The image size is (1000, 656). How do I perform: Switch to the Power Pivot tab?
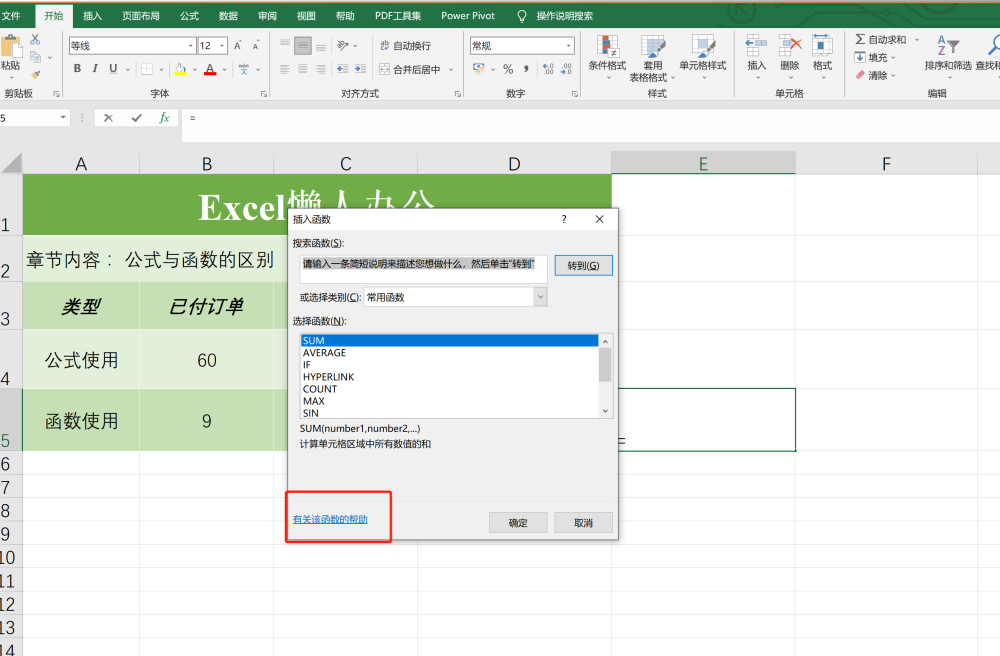click(x=467, y=15)
